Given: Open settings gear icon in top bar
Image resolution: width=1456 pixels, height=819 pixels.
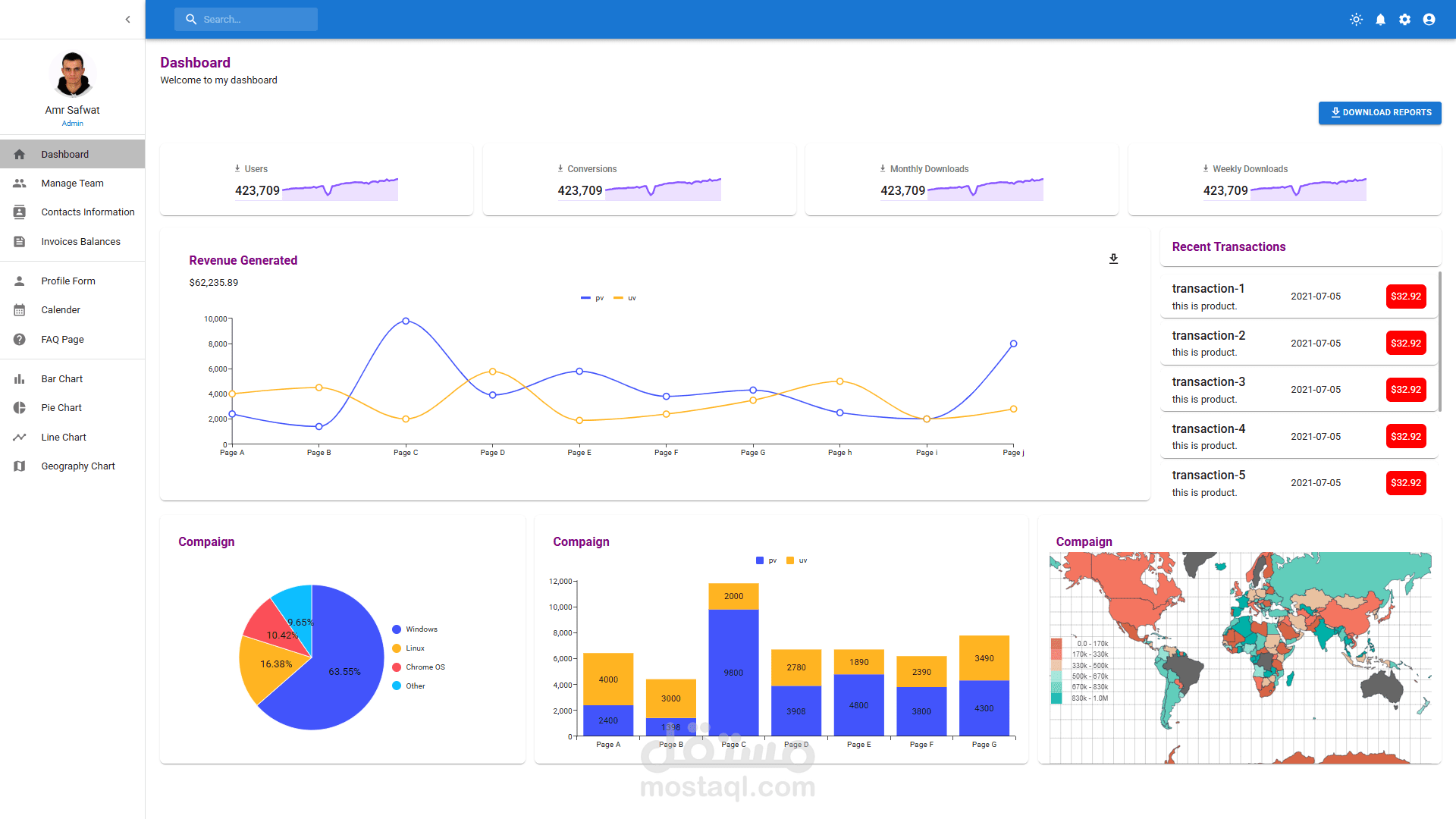Looking at the screenshot, I should tap(1404, 20).
